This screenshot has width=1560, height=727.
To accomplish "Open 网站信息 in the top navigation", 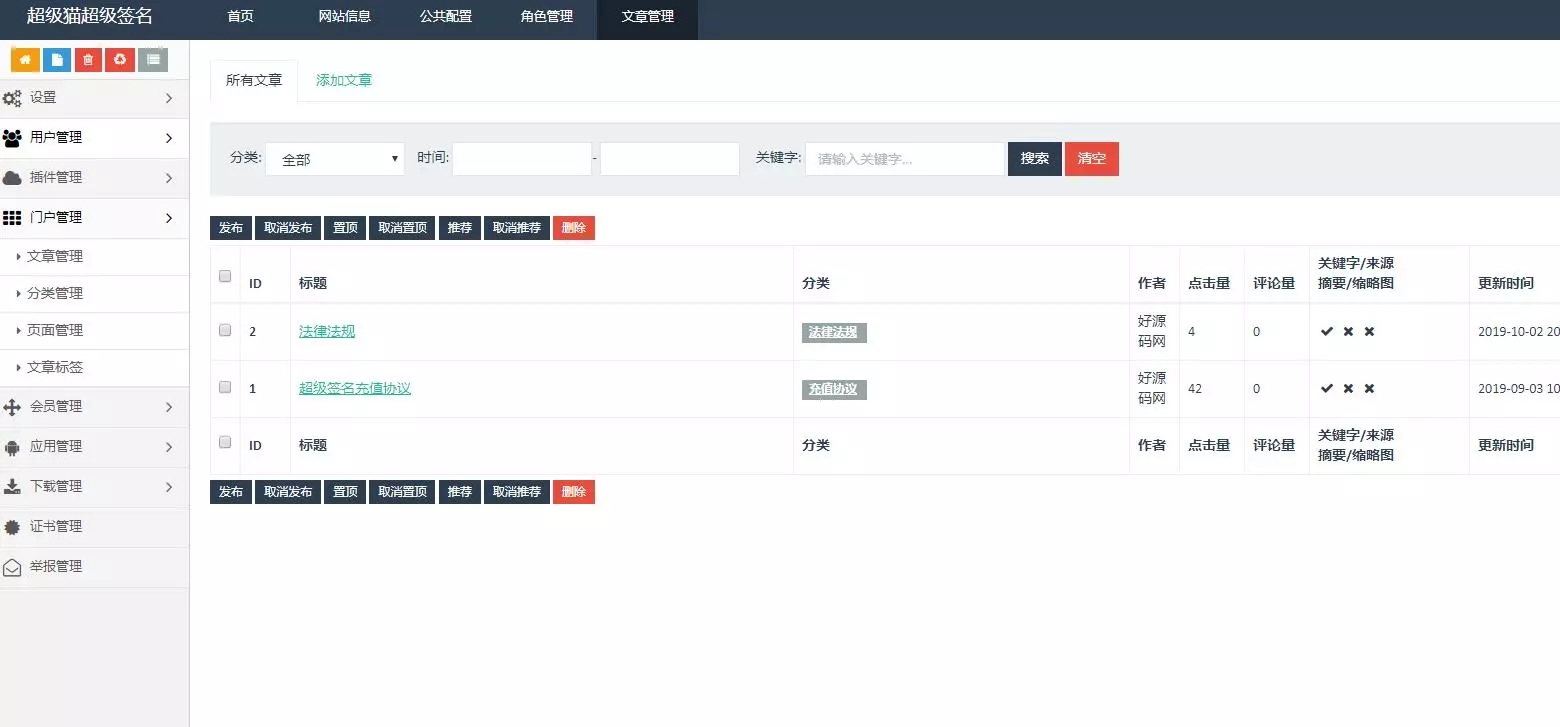I will click(x=344, y=17).
